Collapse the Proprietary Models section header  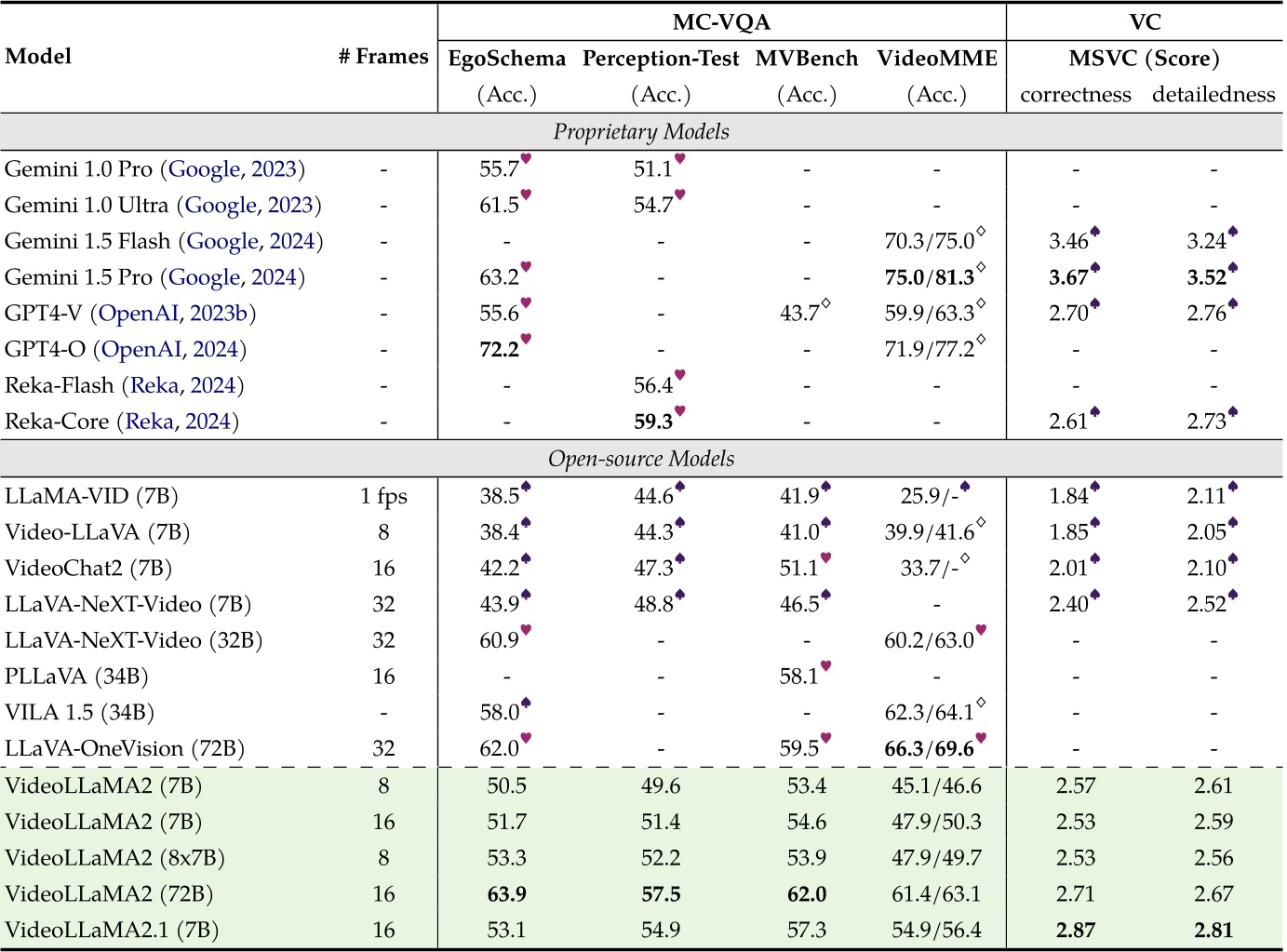click(x=642, y=131)
